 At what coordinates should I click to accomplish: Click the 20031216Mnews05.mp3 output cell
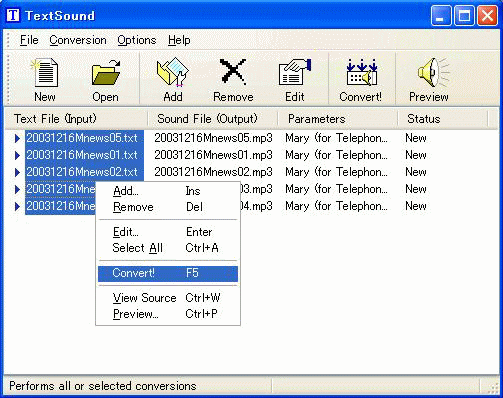coord(213,138)
